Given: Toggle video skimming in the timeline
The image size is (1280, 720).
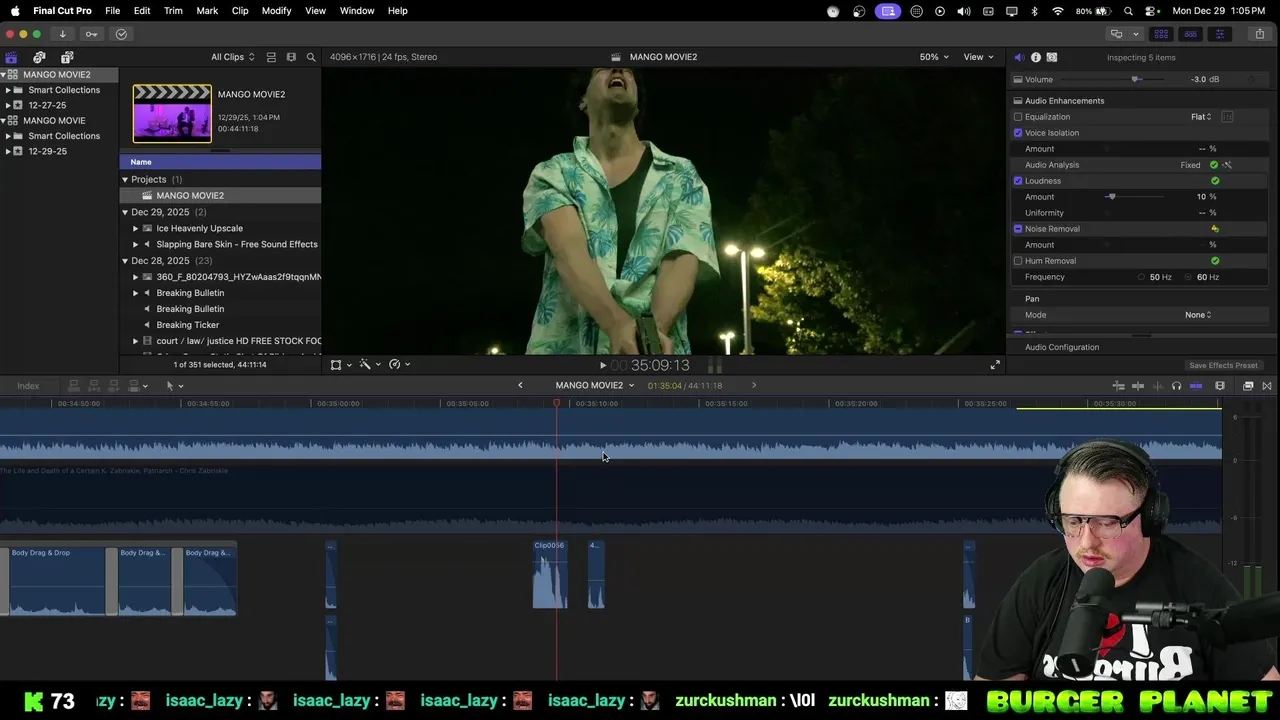Looking at the screenshot, I should (1139, 386).
